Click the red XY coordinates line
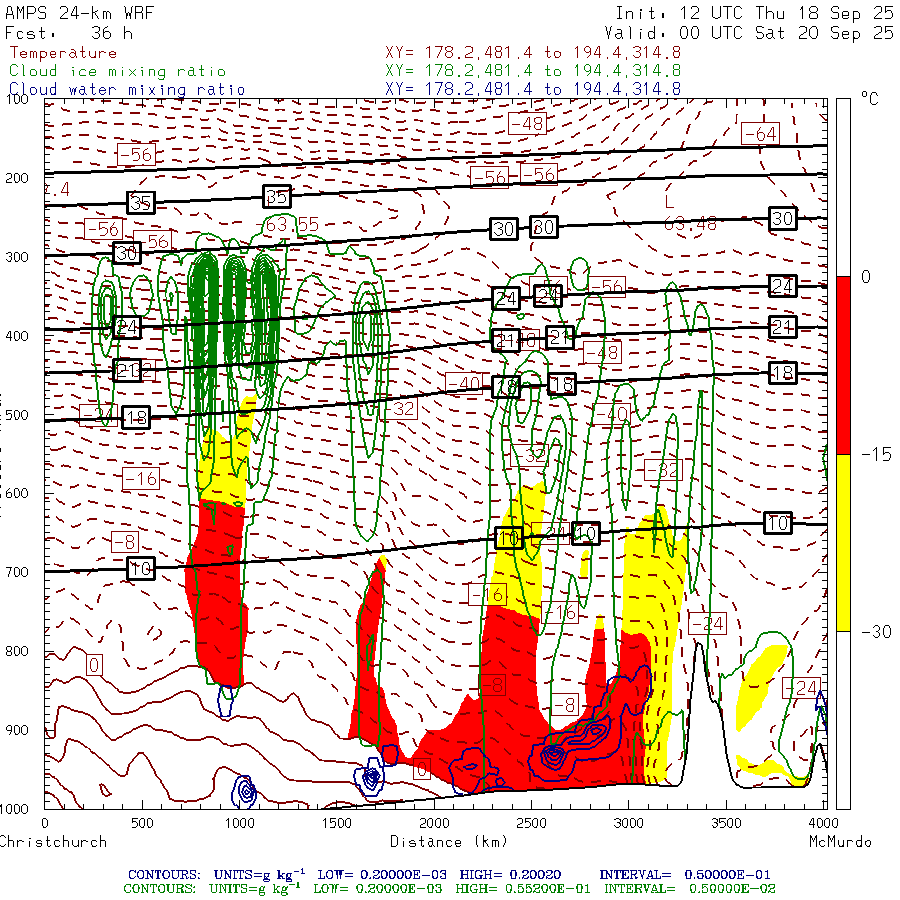This screenshot has width=900, height=900. pos(533,53)
